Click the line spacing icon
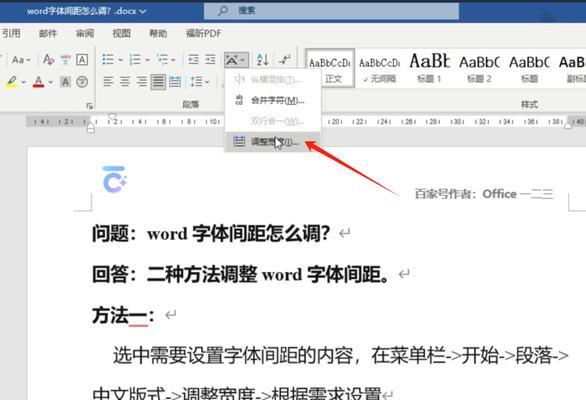 (x=196, y=81)
